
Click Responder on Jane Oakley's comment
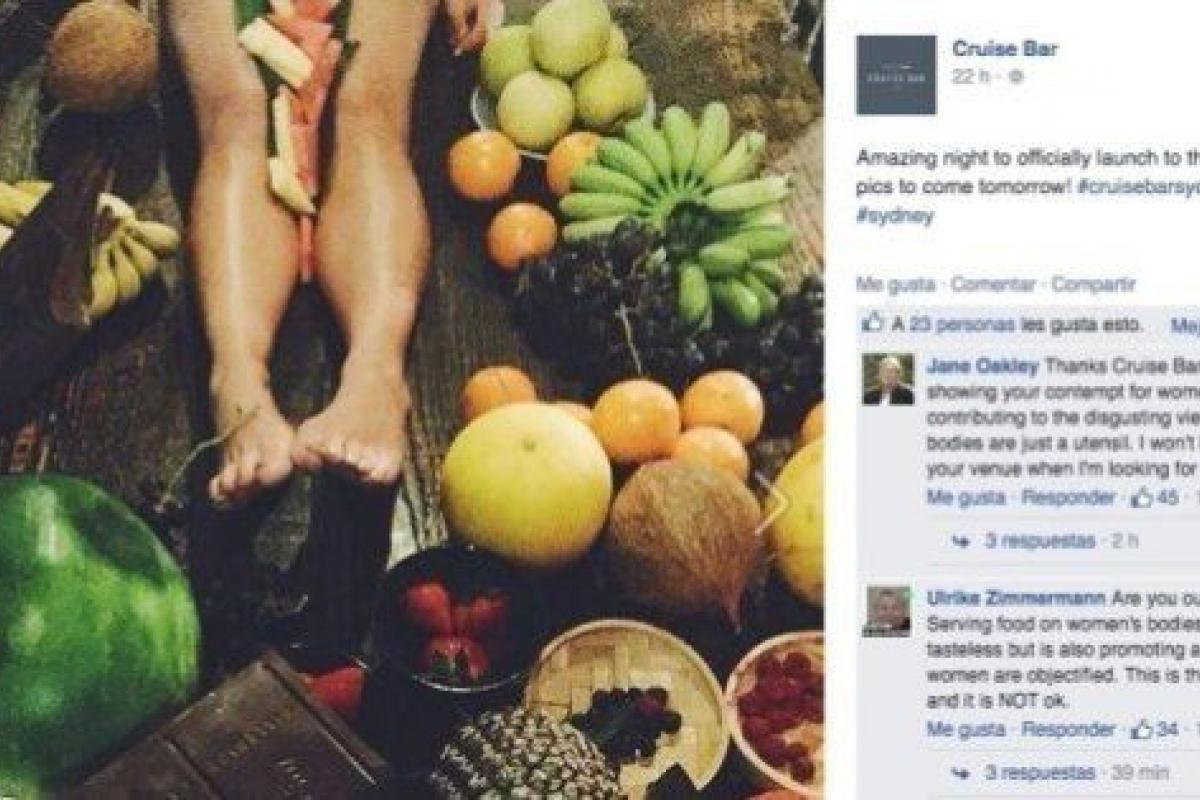(x=1068, y=498)
